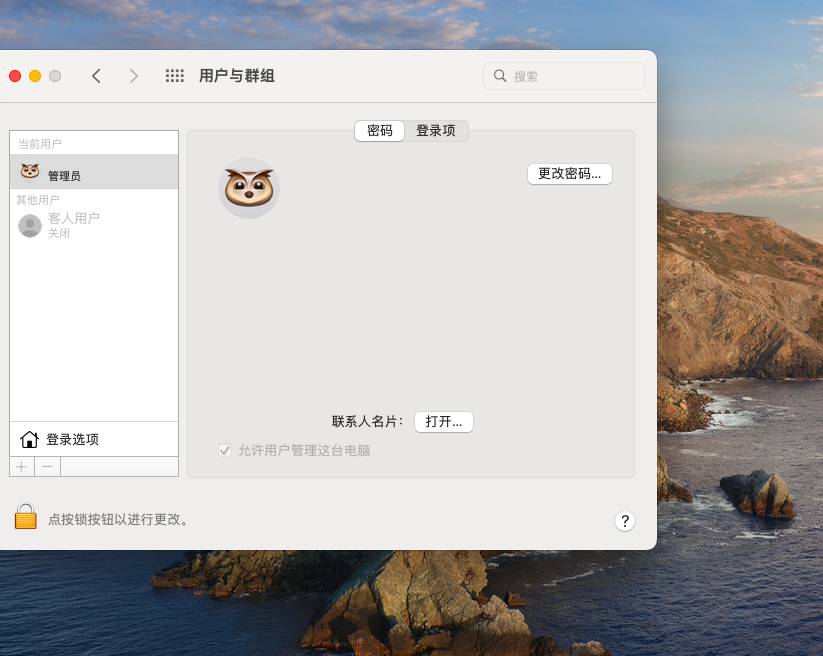Image resolution: width=823 pixels, height=656 pixels.
Task: Open contact card with 打开... button
Action: 444,422
